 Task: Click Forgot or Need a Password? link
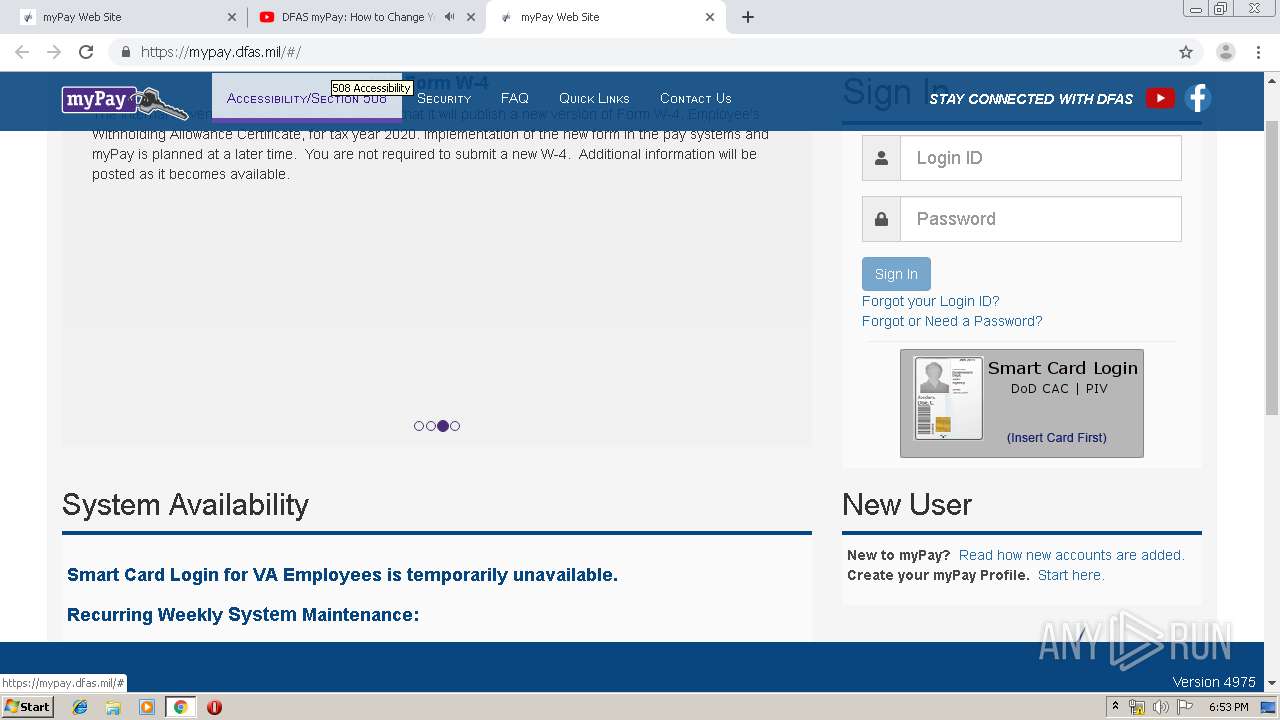(952, 321)
